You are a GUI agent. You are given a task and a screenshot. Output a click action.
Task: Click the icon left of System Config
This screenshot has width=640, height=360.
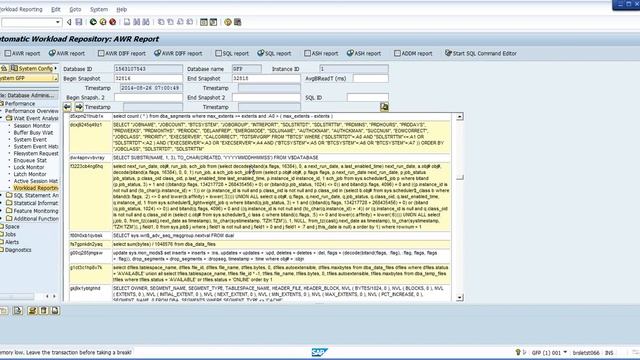(4, 69)
